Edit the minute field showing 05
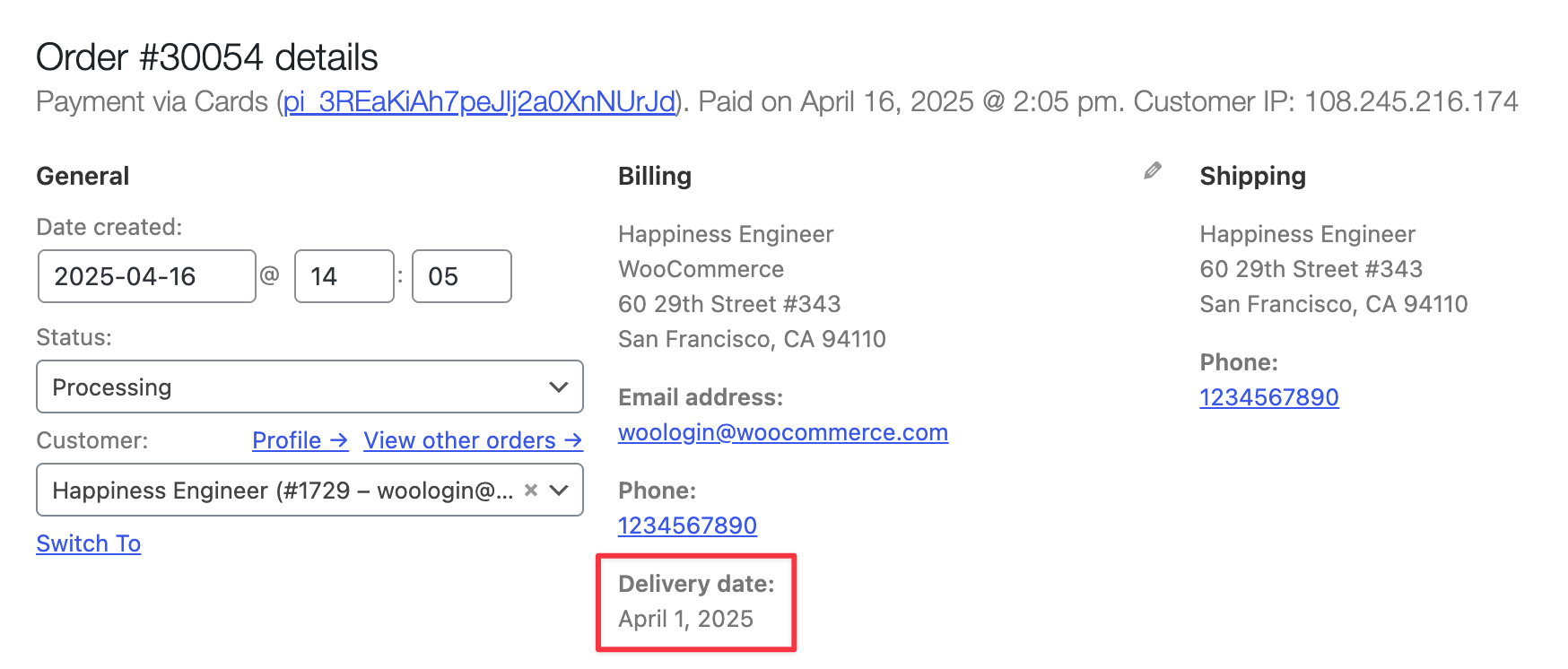The image size is (1568, 669). pyautogui.click(x=462, y=276)
